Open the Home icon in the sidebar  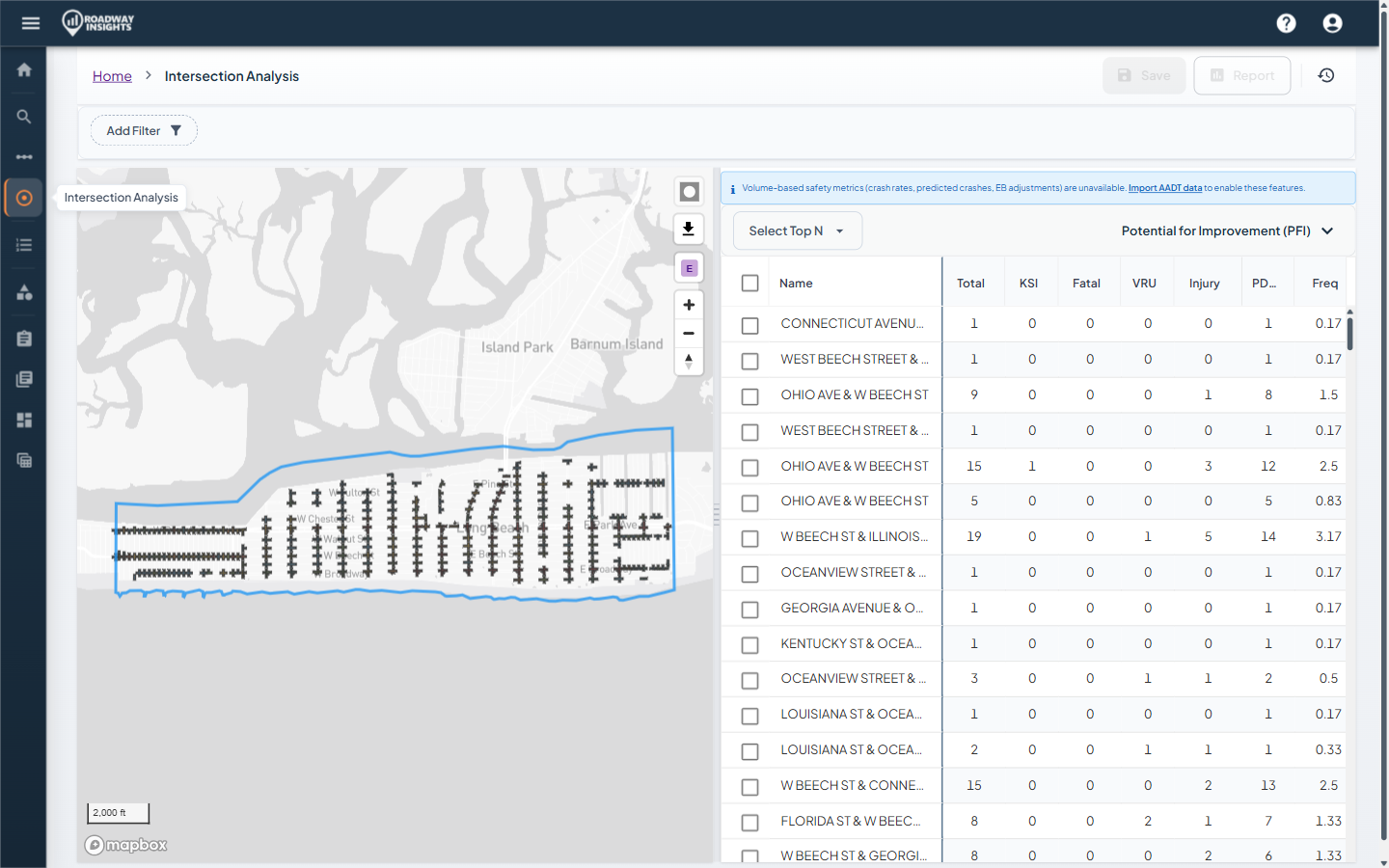[24, 68]
